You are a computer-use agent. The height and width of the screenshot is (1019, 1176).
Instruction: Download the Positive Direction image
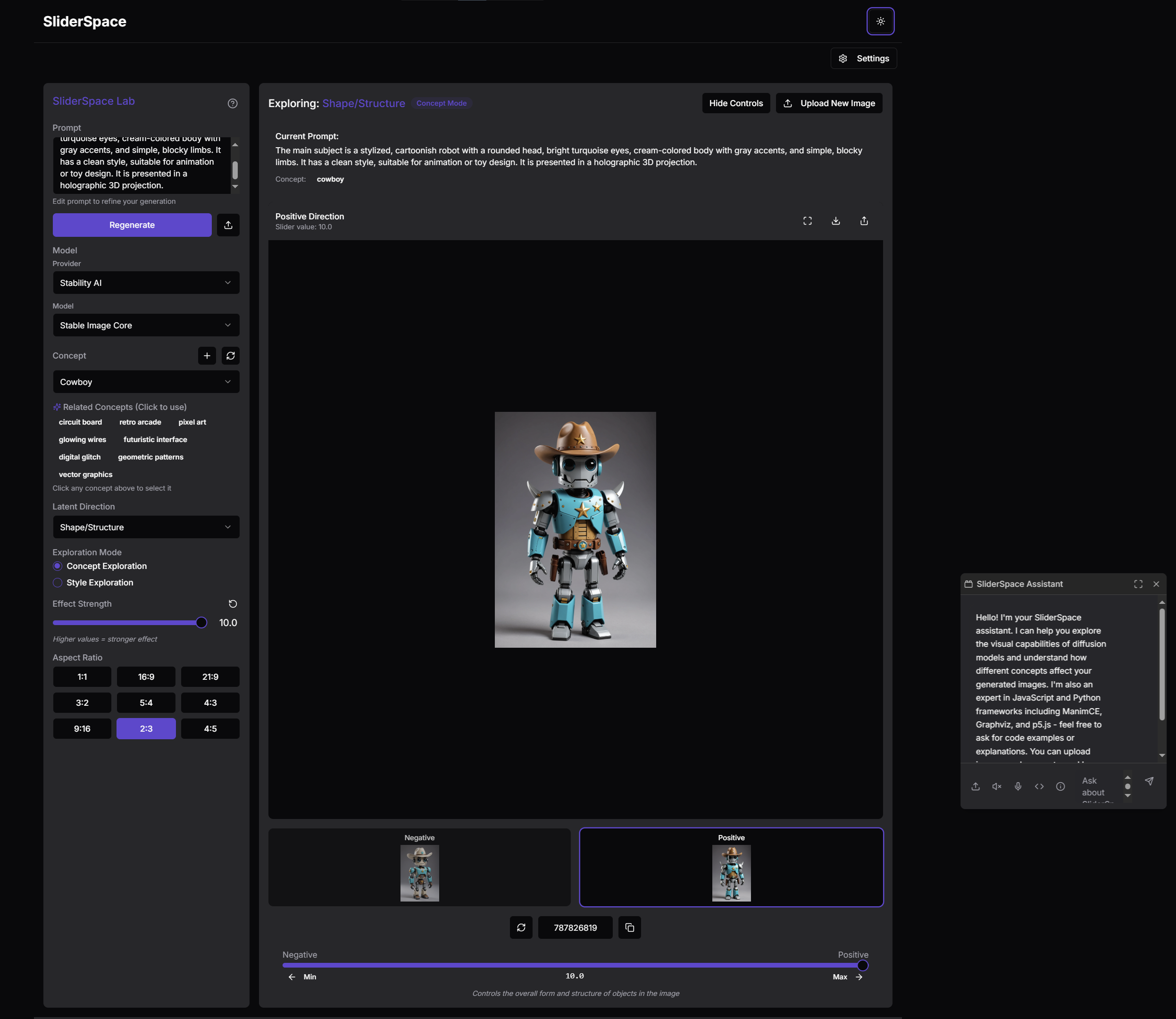835,221
